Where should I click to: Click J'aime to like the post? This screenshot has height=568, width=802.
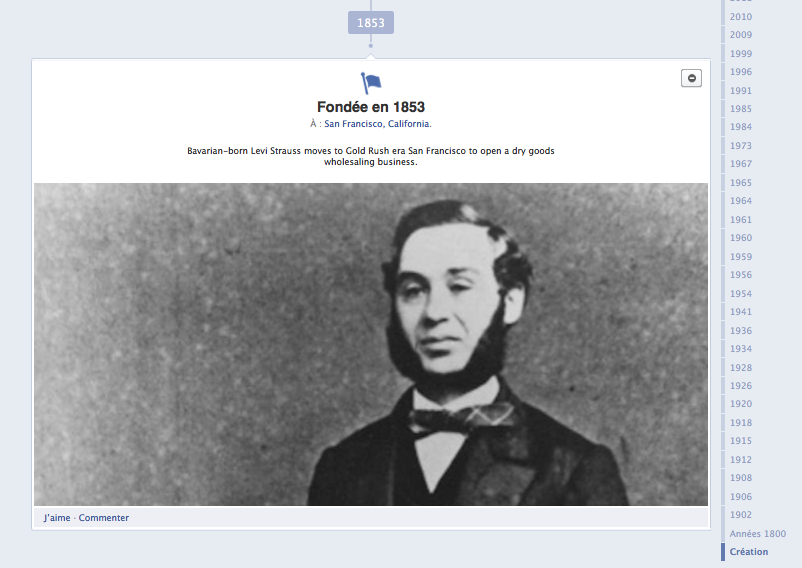(x=57, y=517)
